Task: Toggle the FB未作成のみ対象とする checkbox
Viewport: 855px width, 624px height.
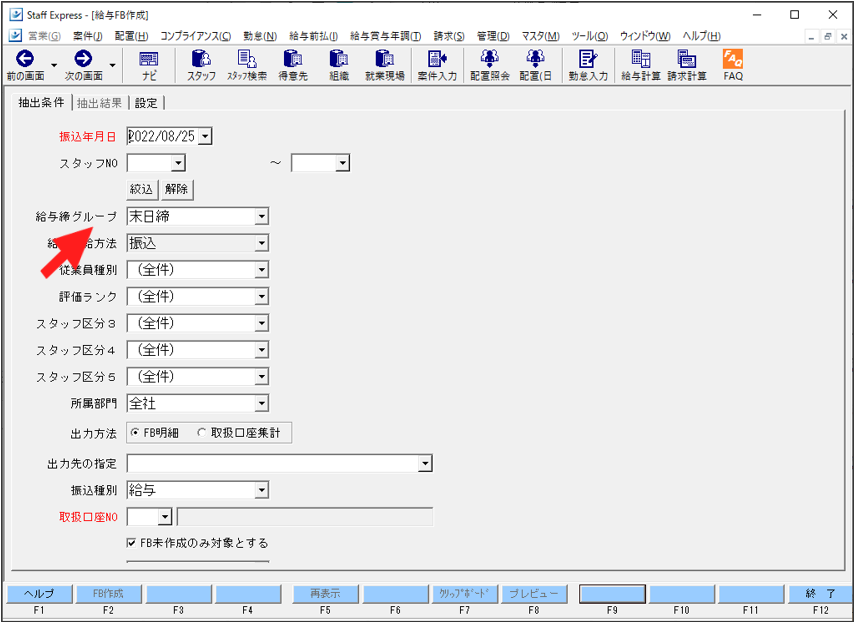Action: [x=131, y=543]
